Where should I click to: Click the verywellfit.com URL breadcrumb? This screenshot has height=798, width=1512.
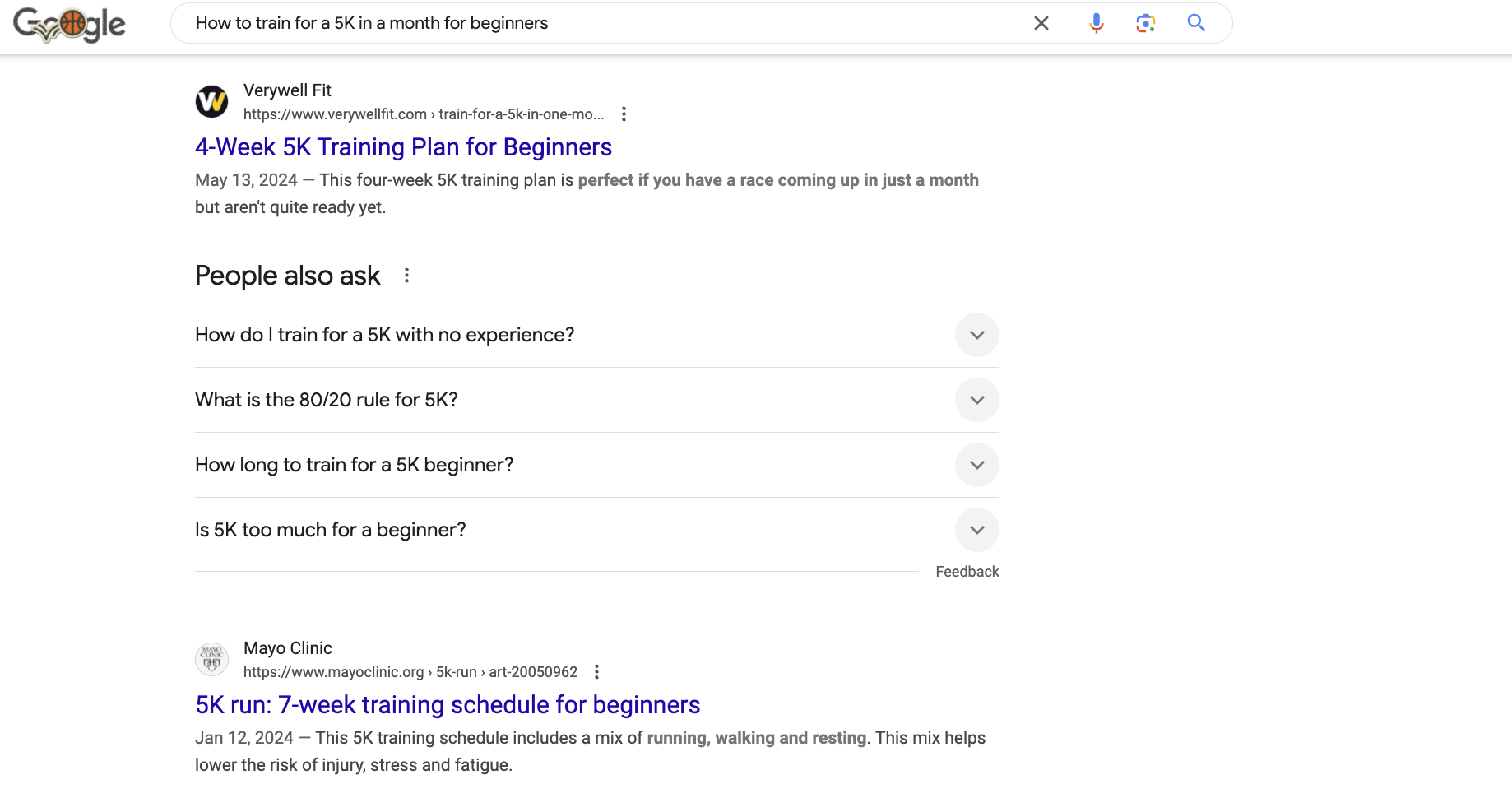tap(423, 114)
